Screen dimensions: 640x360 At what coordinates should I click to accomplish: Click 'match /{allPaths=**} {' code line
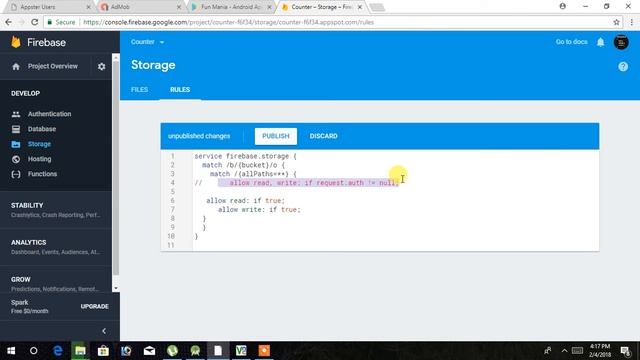[253, 174]
